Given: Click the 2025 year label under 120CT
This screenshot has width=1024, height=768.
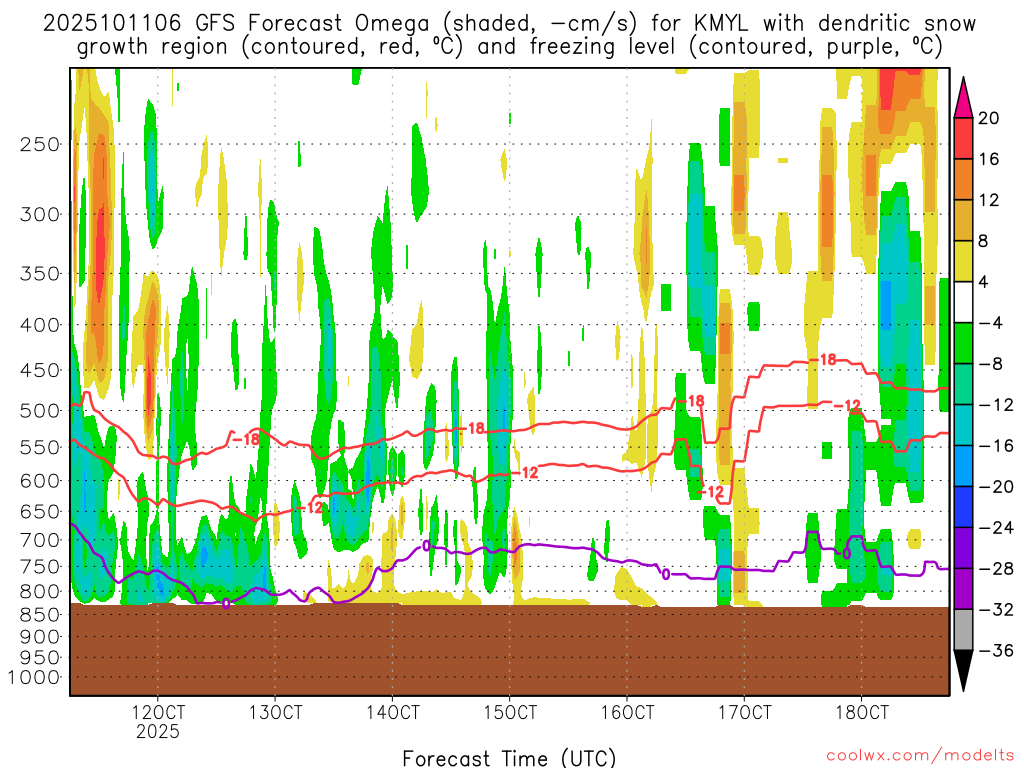Looking at the screenshot, I should click(158, 731).
